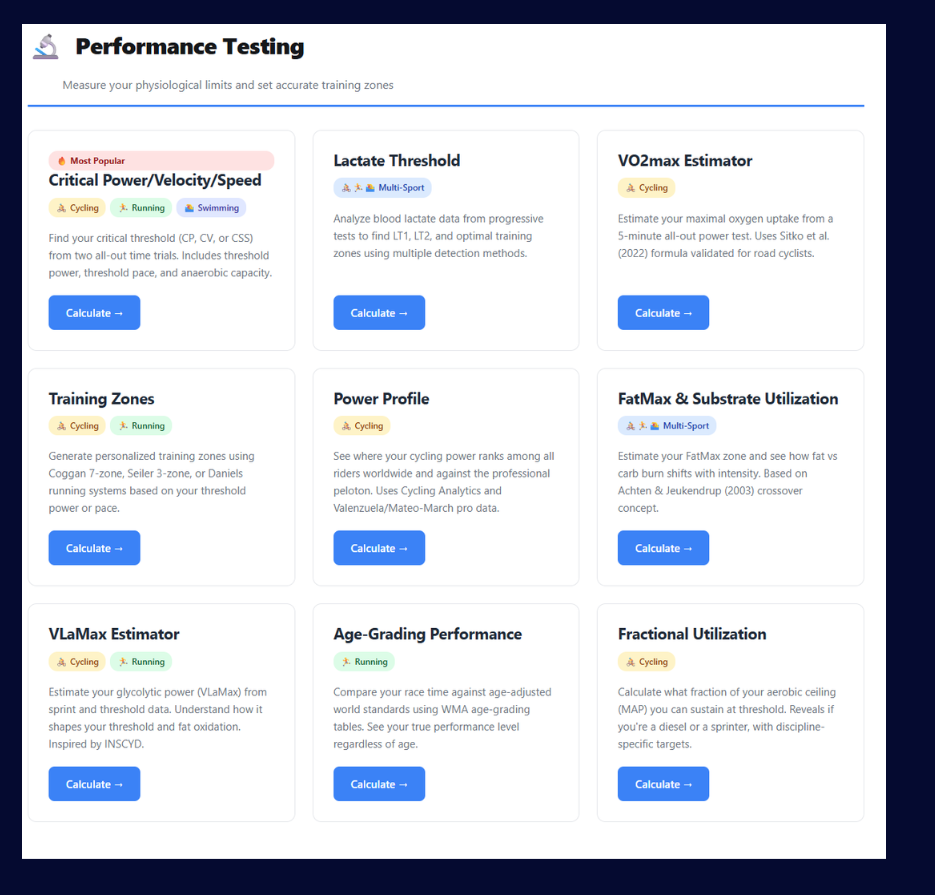Launch the Training Zones Calculate button
Viewport: 935px width, 895px height.
tap(94, 548)
